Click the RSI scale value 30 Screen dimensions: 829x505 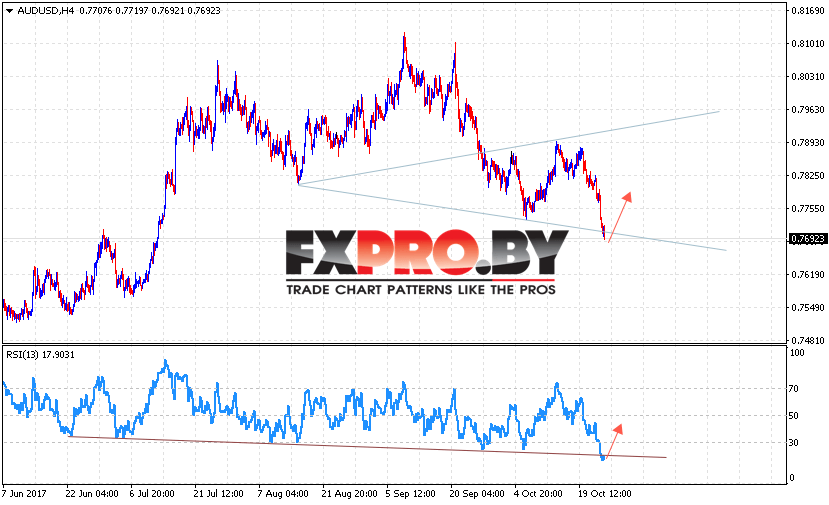[794, 443]
